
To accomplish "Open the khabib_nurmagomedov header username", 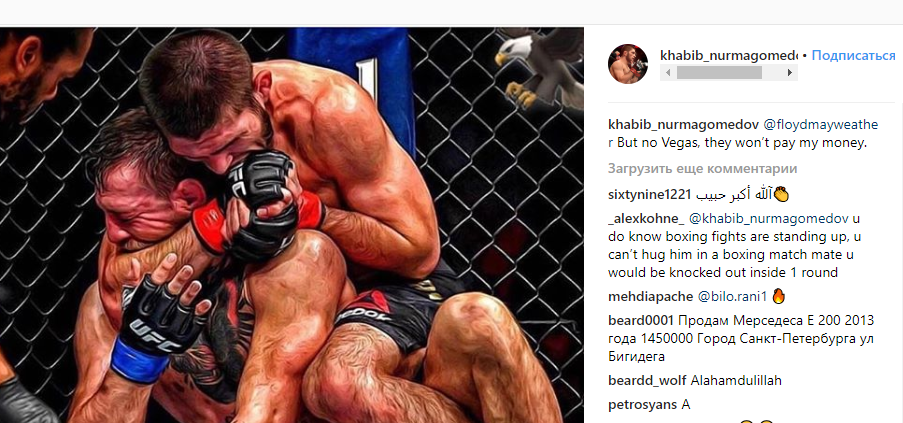I will (729, 56).
